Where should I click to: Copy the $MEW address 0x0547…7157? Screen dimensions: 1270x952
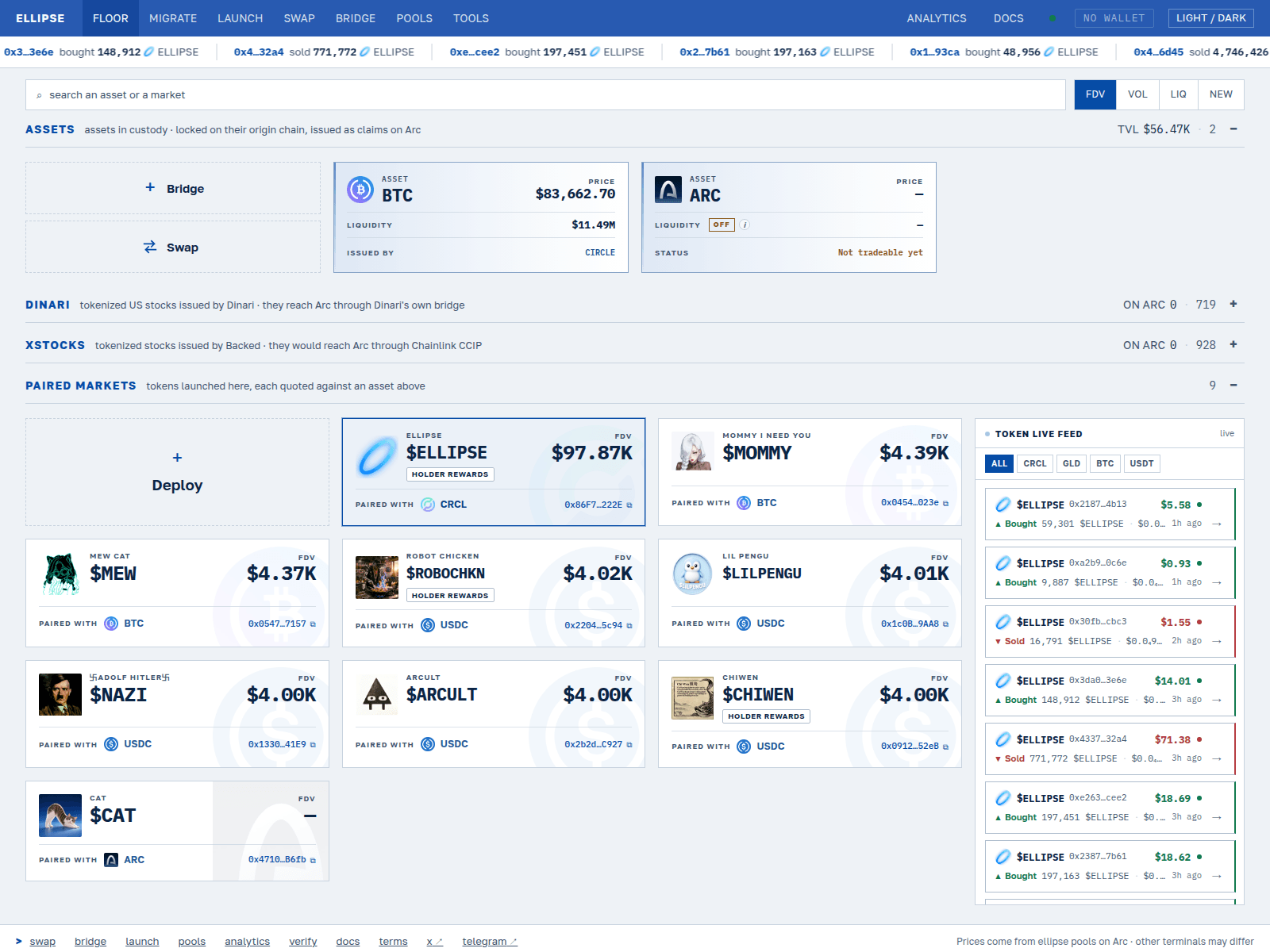(313, 624)
